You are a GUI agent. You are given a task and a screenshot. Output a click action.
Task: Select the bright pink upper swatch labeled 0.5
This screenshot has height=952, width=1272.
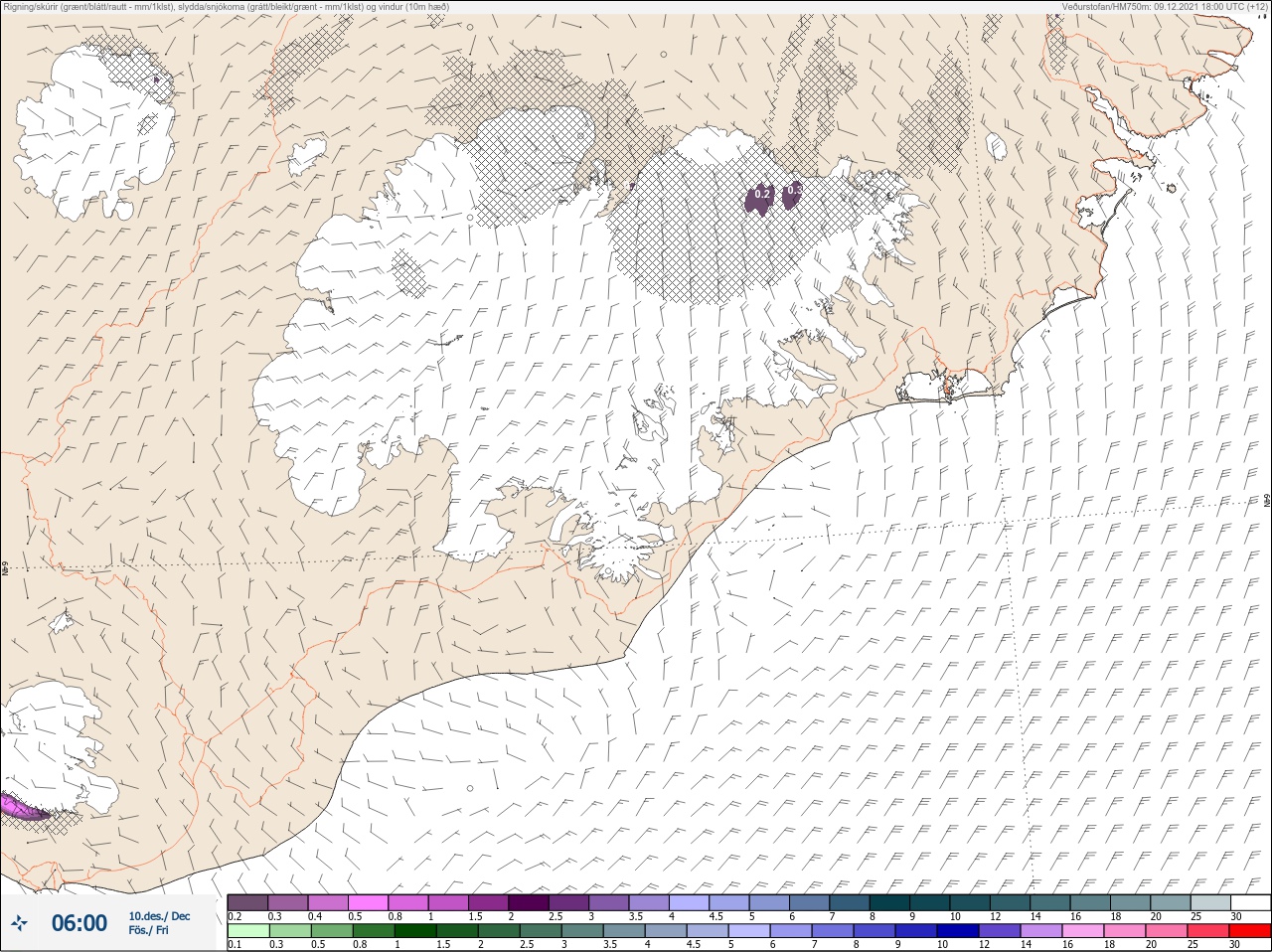pyautogui.click(x=368, y=902)
